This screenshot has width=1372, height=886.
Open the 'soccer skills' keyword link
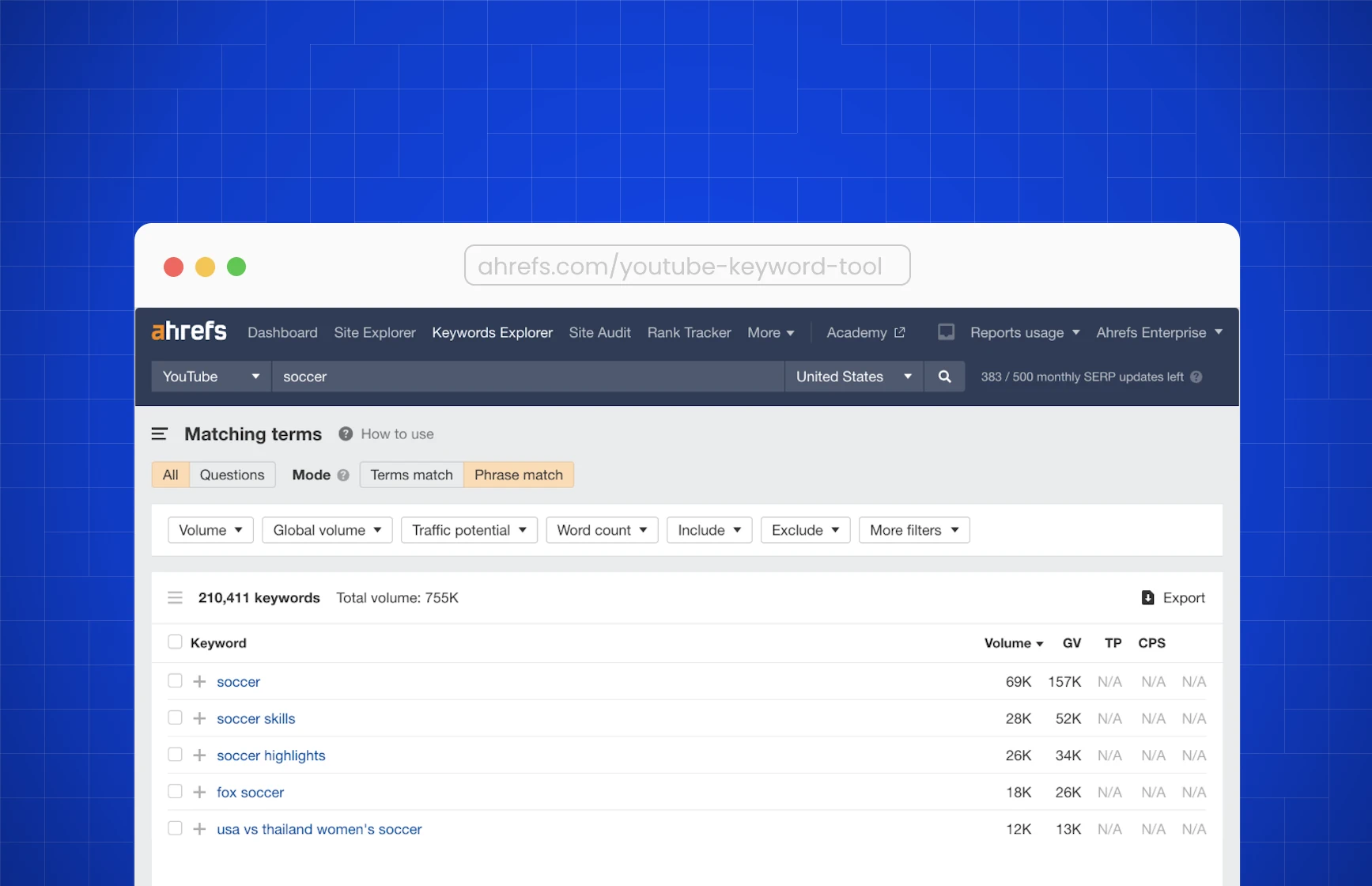(256, 718)
